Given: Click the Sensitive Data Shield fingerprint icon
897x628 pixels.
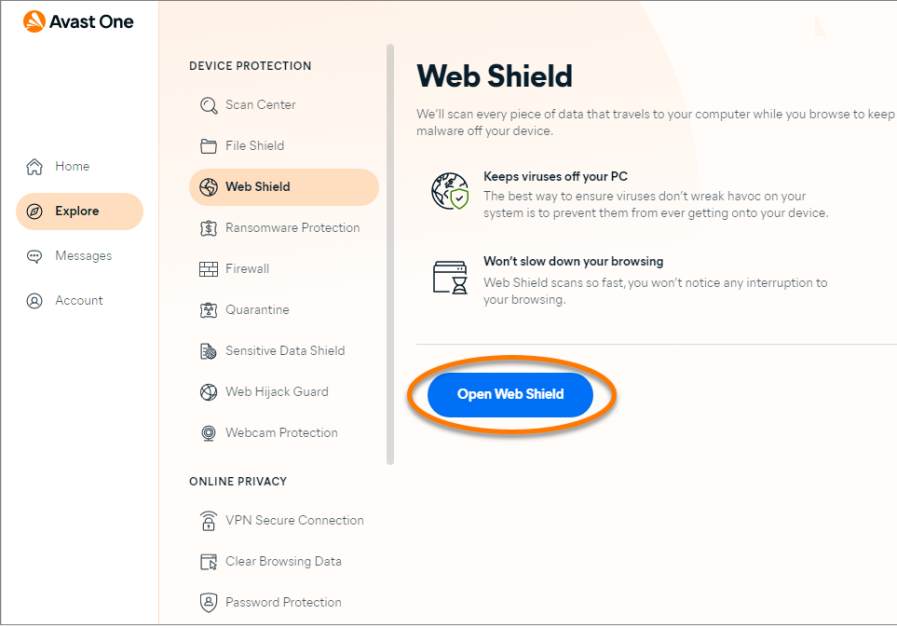Looking at the screenshot, I should tap(208, 351).
